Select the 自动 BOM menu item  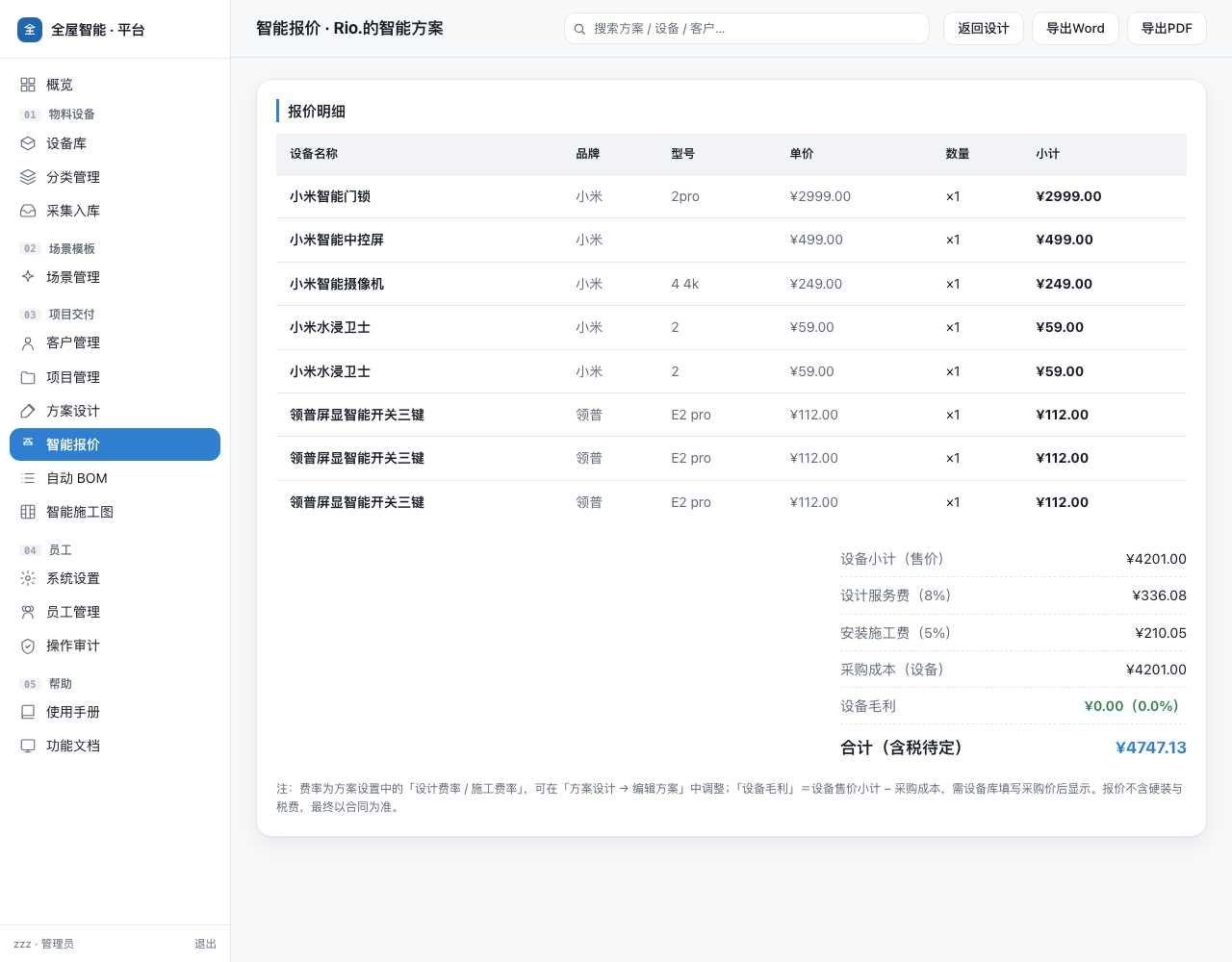click(115, 478)
